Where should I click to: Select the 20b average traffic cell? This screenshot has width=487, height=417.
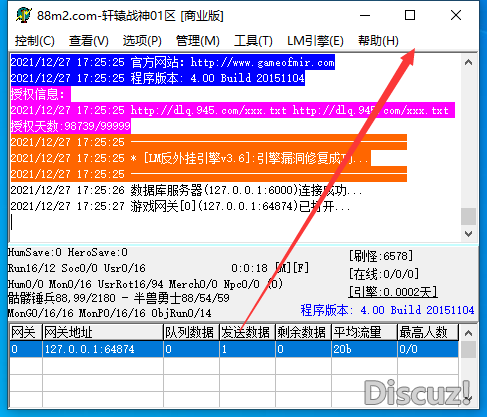pos(364,349)
